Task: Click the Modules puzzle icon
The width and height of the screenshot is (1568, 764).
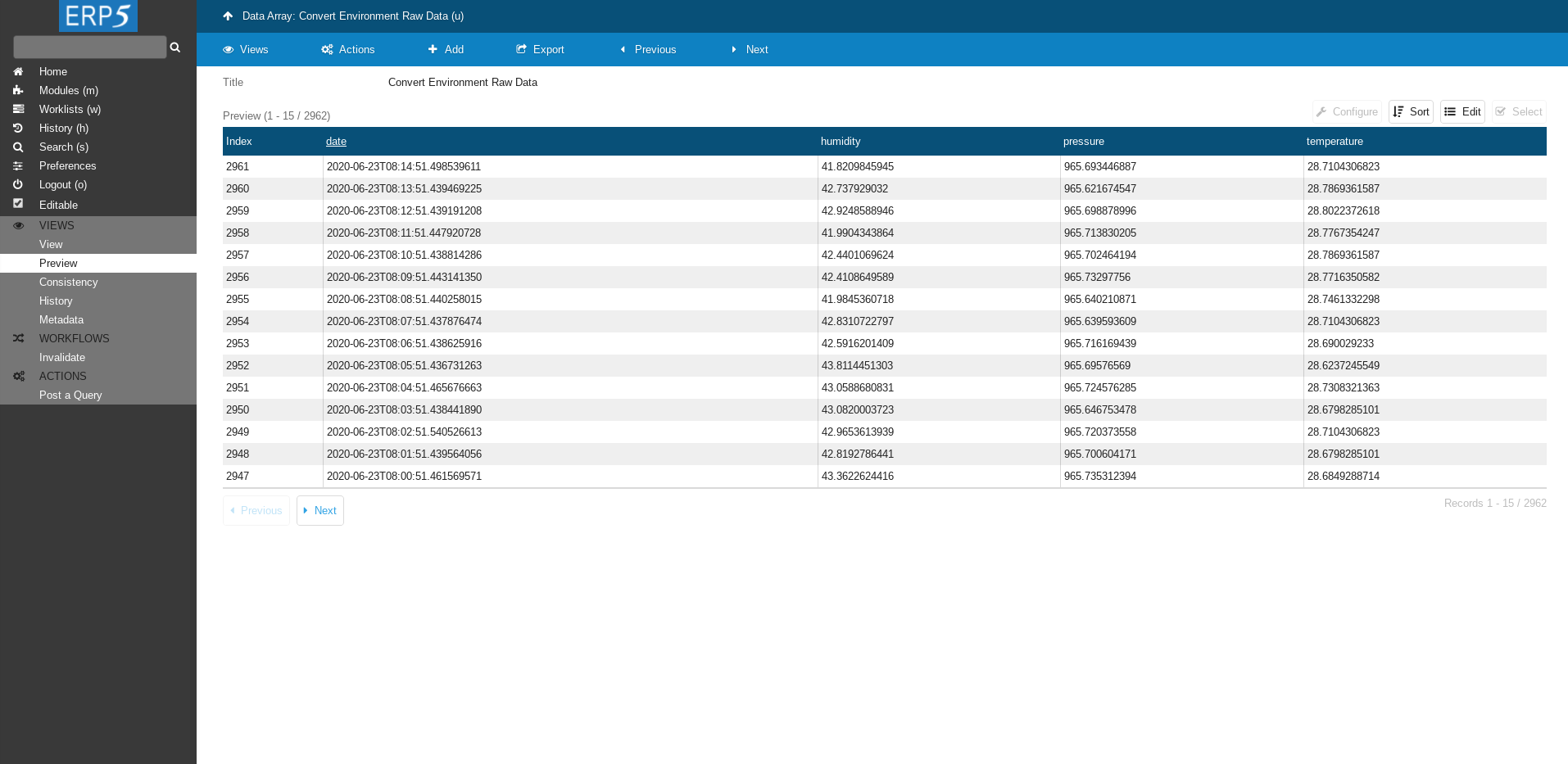Action: [x=18, y=90]
